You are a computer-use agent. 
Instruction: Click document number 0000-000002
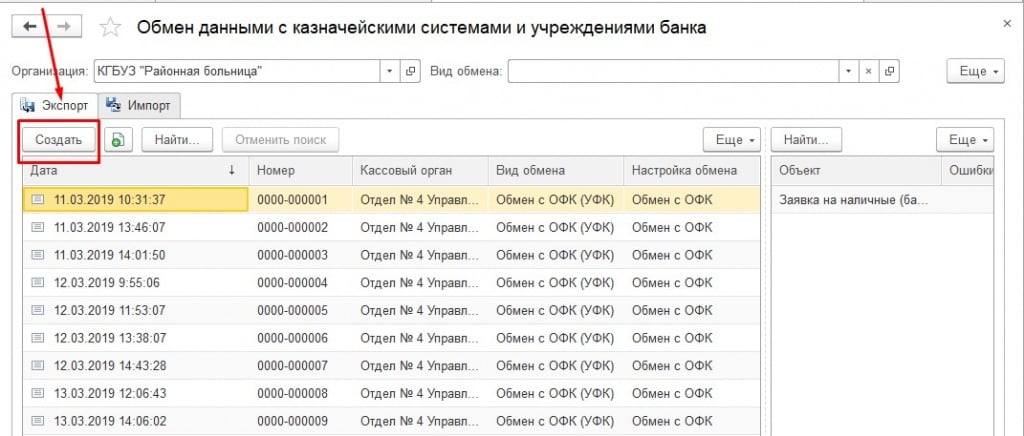tap(293, 228)
